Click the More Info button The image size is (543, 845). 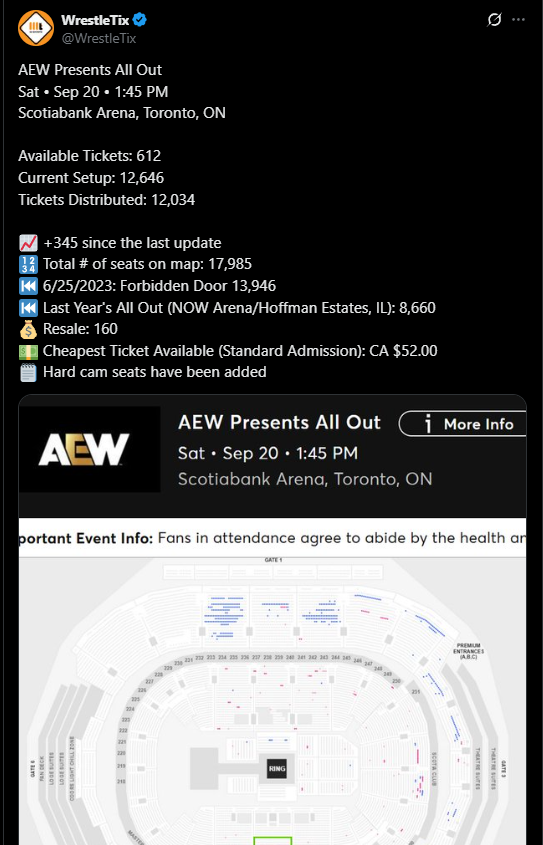point(463,424)
